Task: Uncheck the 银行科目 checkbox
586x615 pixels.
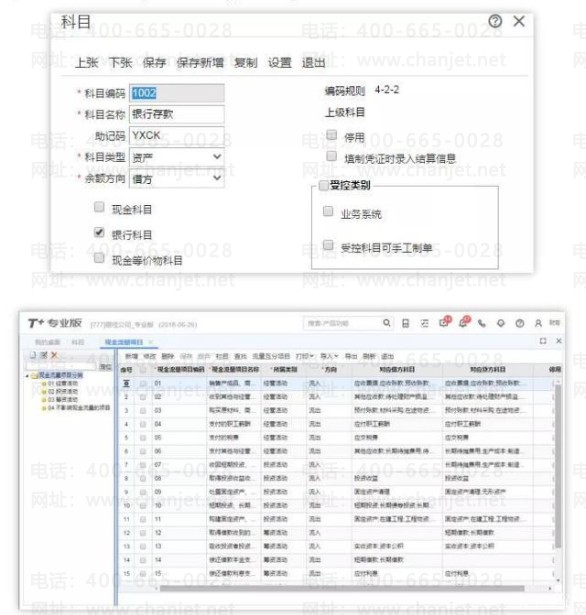Action: tap(99, 232)
